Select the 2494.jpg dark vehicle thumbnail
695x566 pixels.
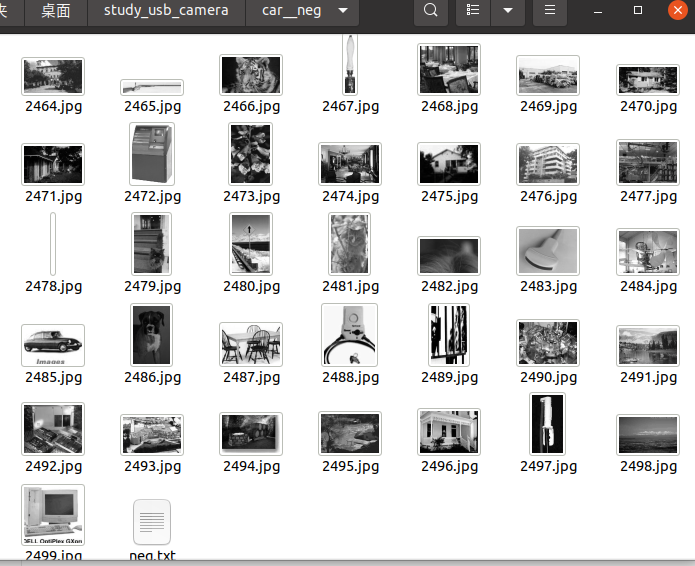point(251,434)
